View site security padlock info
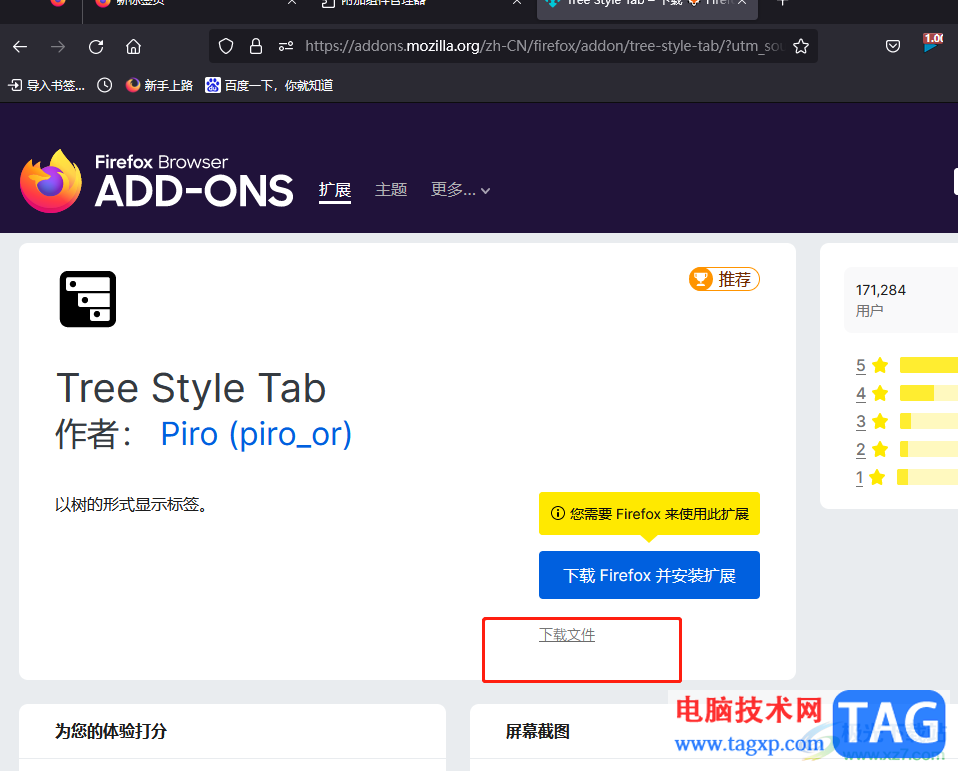 [x=256, y=46]
